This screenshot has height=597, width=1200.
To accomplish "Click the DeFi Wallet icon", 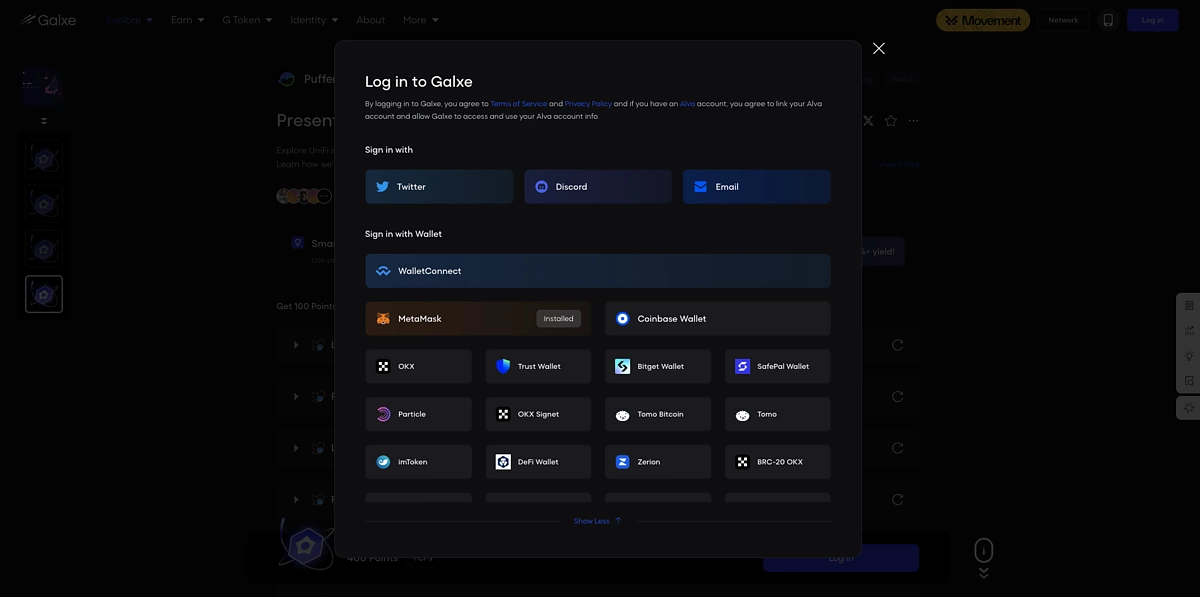I will click(503, 462).
